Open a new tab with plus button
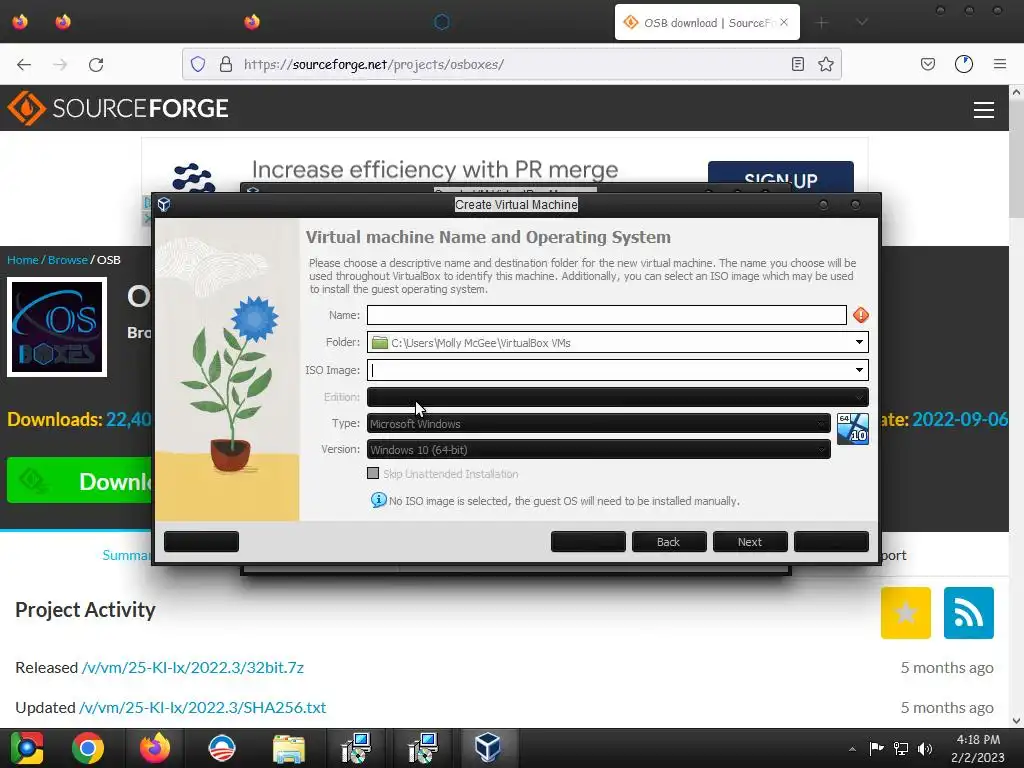Viewport: 1024px width, 768px height. [822, 23]
